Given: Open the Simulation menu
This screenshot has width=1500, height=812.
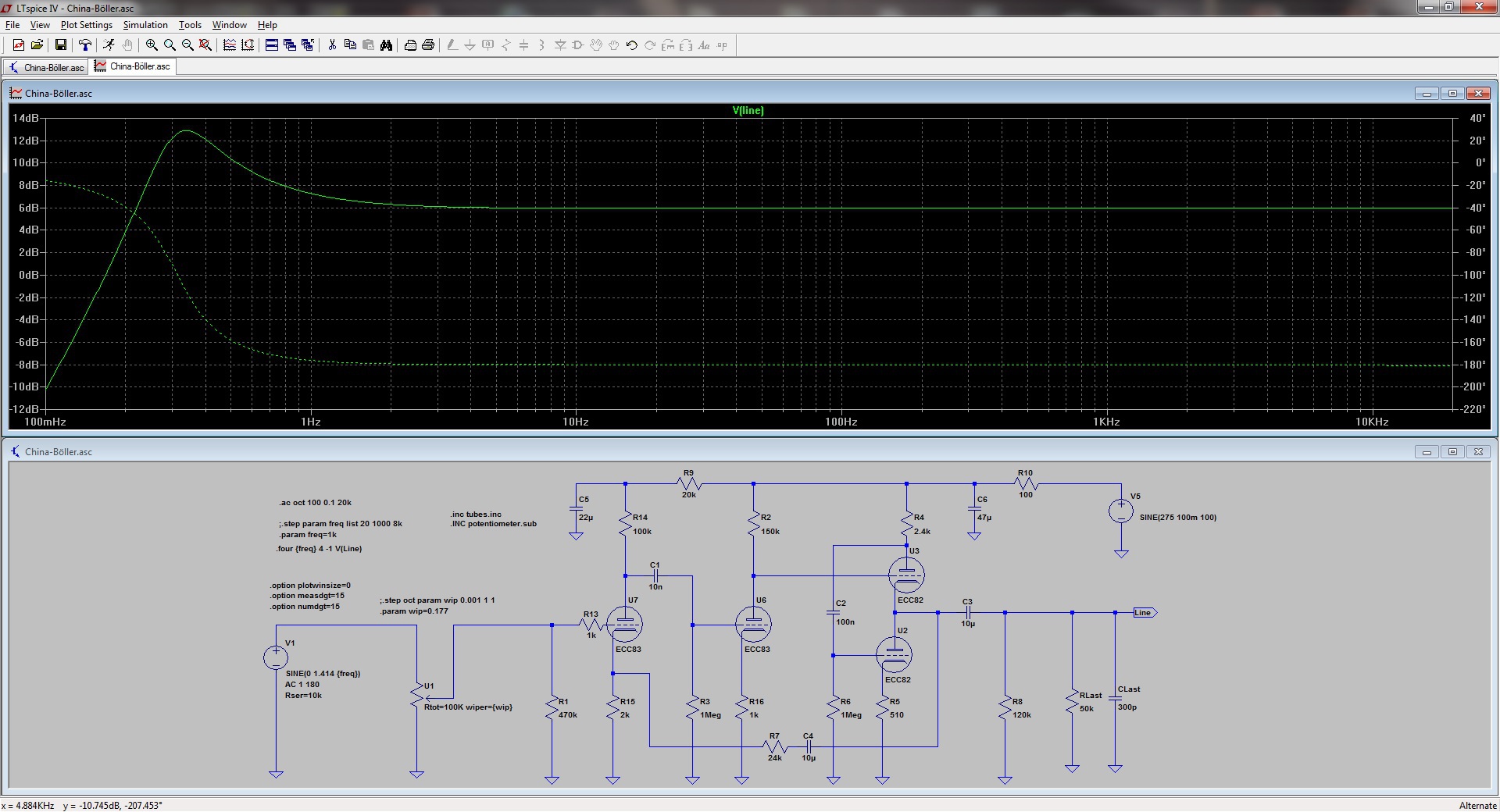Looking at the screenshot, I should pyautogui.click(x=145, y=25).
